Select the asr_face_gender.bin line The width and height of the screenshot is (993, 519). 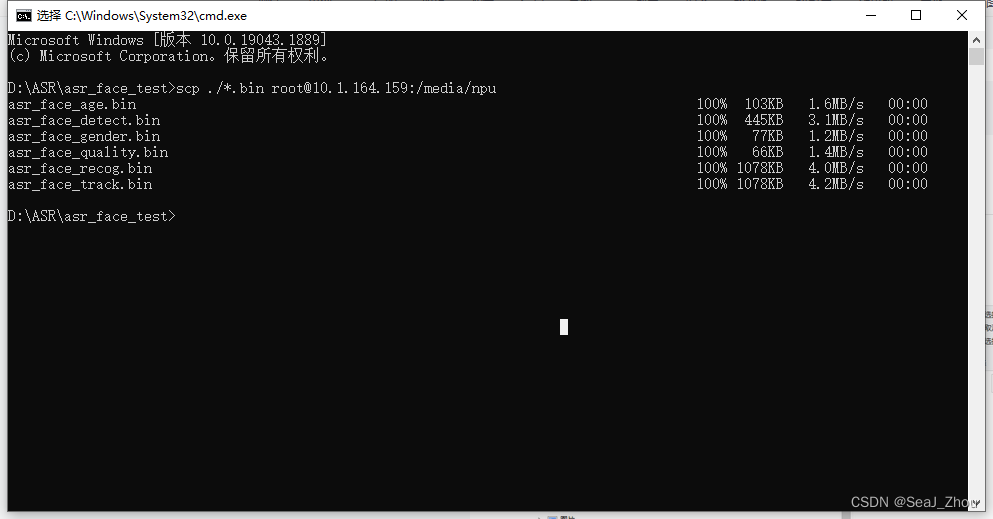point(468,136)
